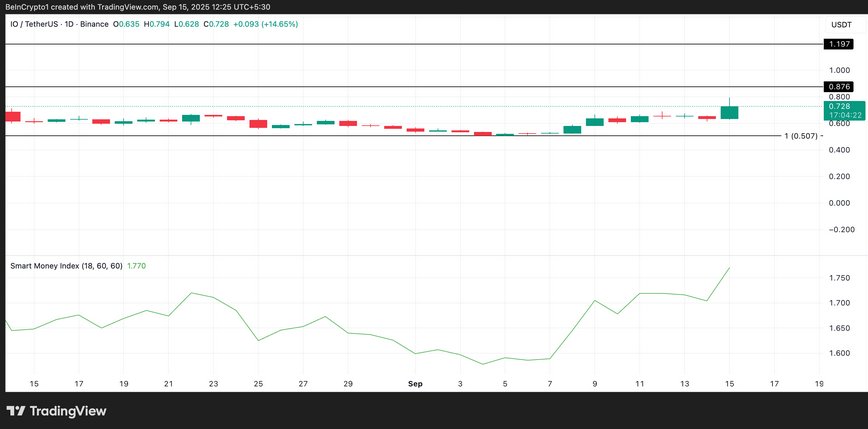Click the 17:04:22 bar countdown label
Screen dimensions: 868x429
point(838,116)
